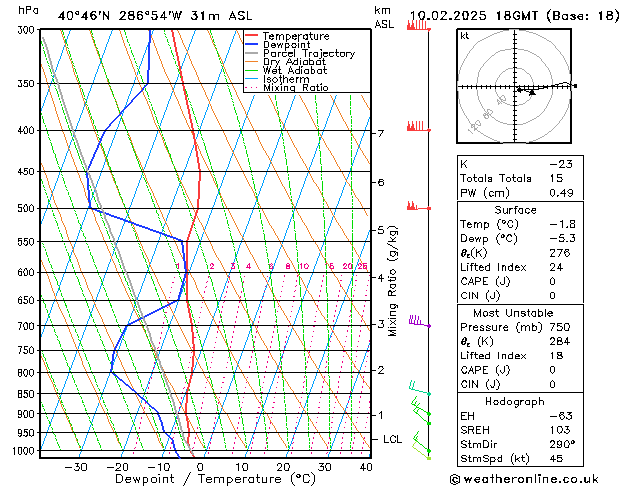
Task: Click the "1000" pressure level label
Action: pos(26,451)
